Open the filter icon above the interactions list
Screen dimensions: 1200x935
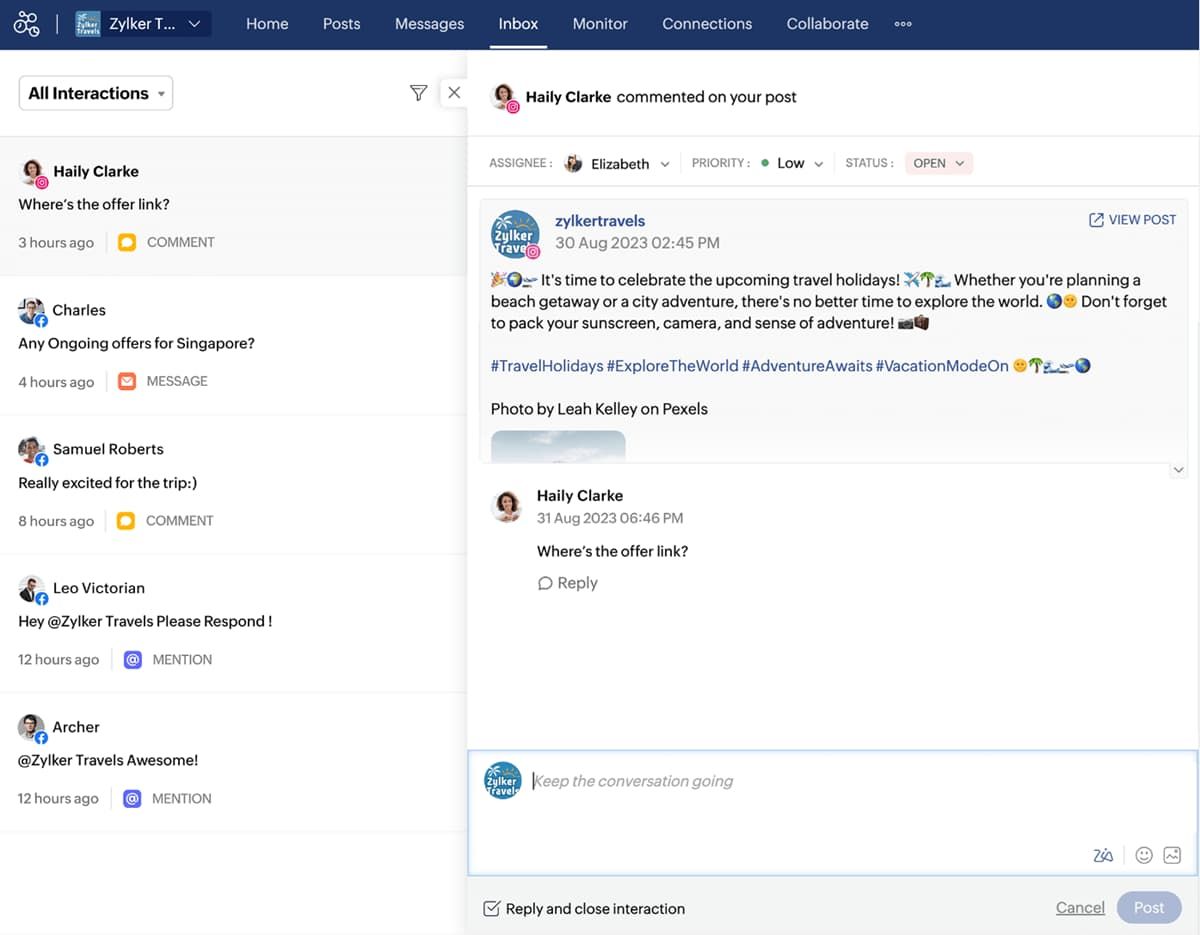[x=418, y=92]
